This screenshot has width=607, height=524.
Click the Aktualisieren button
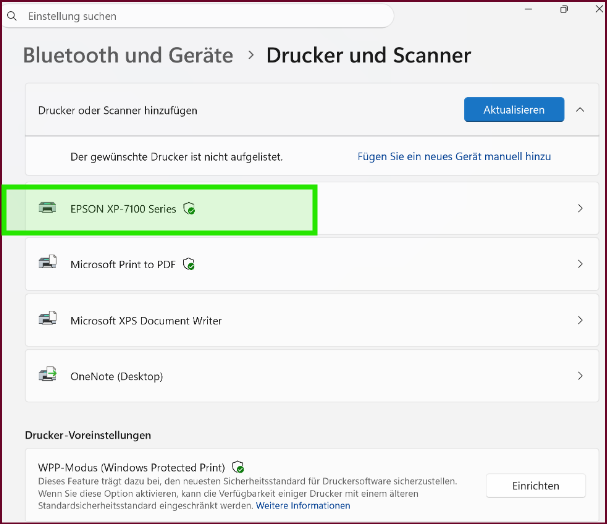[514, 110]
